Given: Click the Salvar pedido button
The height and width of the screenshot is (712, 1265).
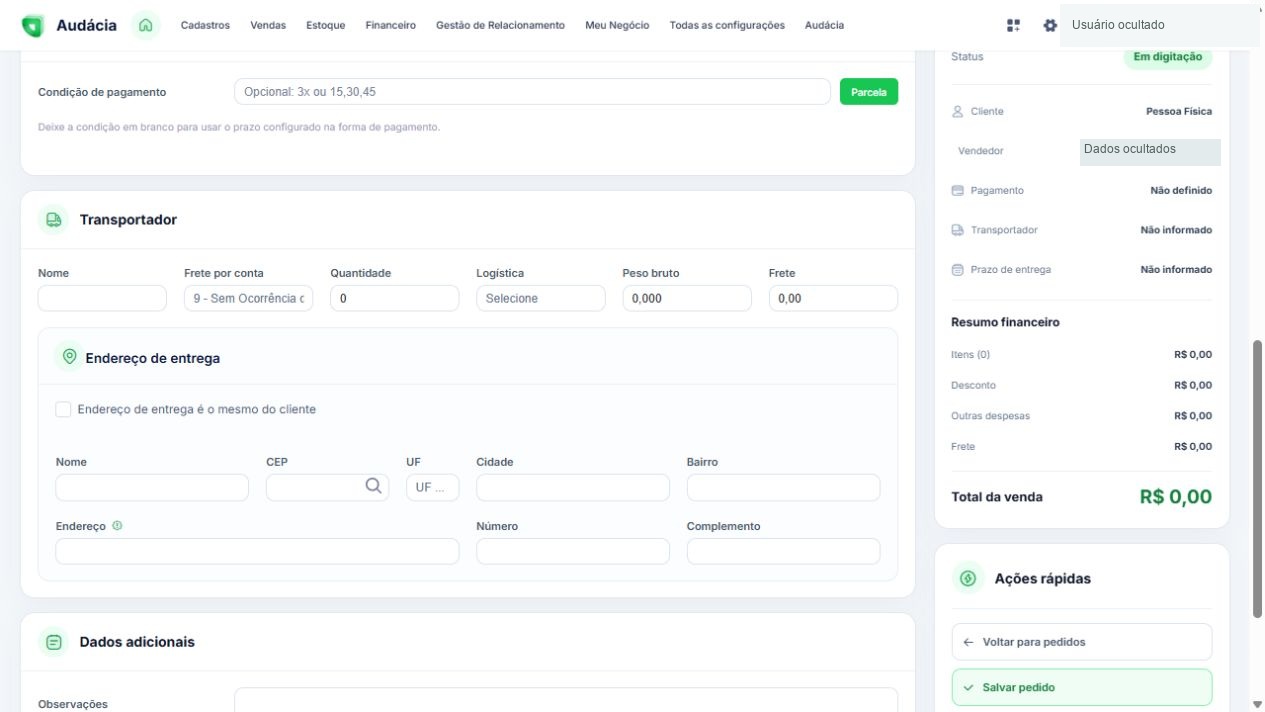Looking at the screenshot, I should click(x=1082, y=688).
